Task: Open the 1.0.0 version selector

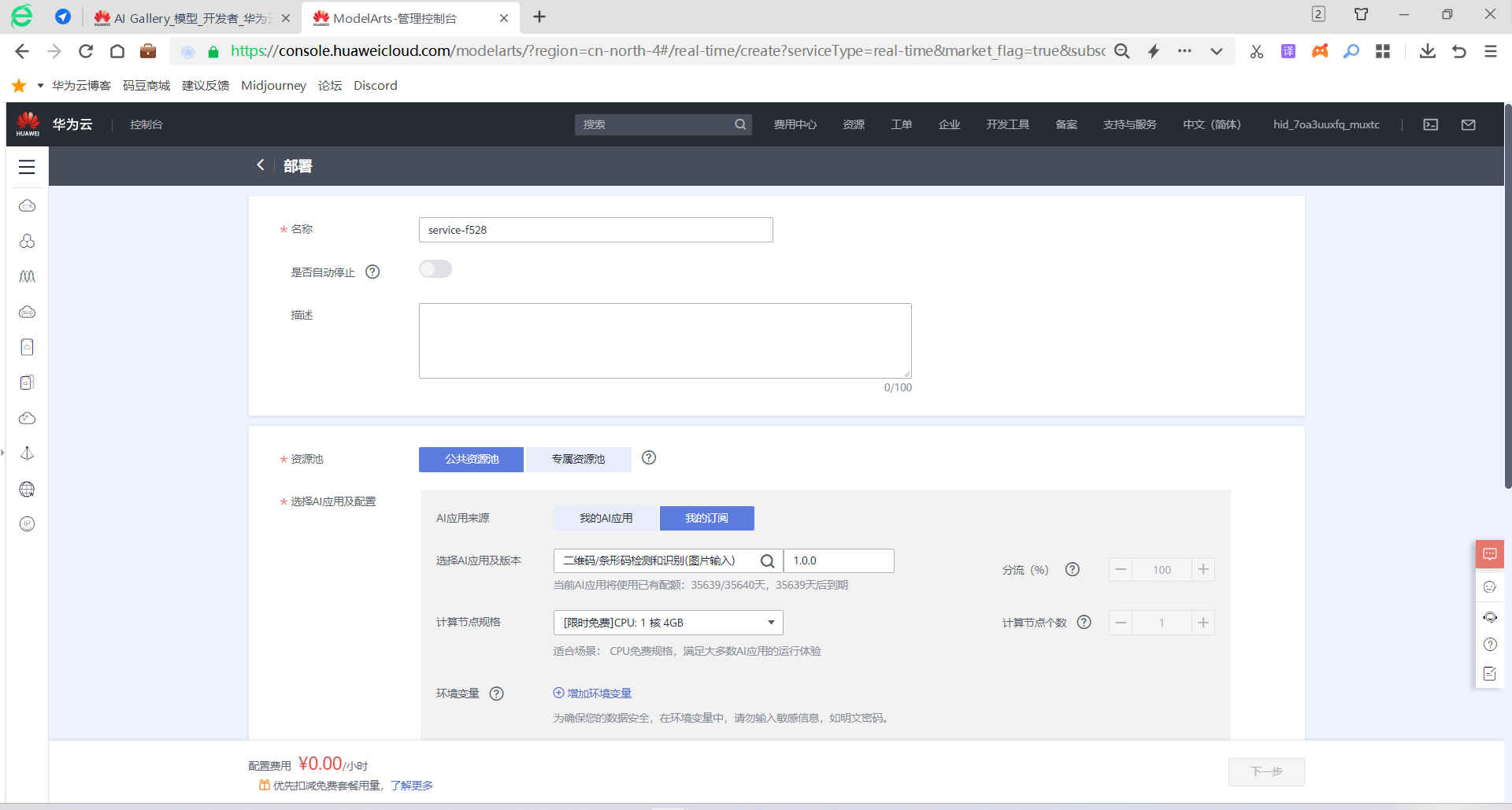Action: (839, 560)
